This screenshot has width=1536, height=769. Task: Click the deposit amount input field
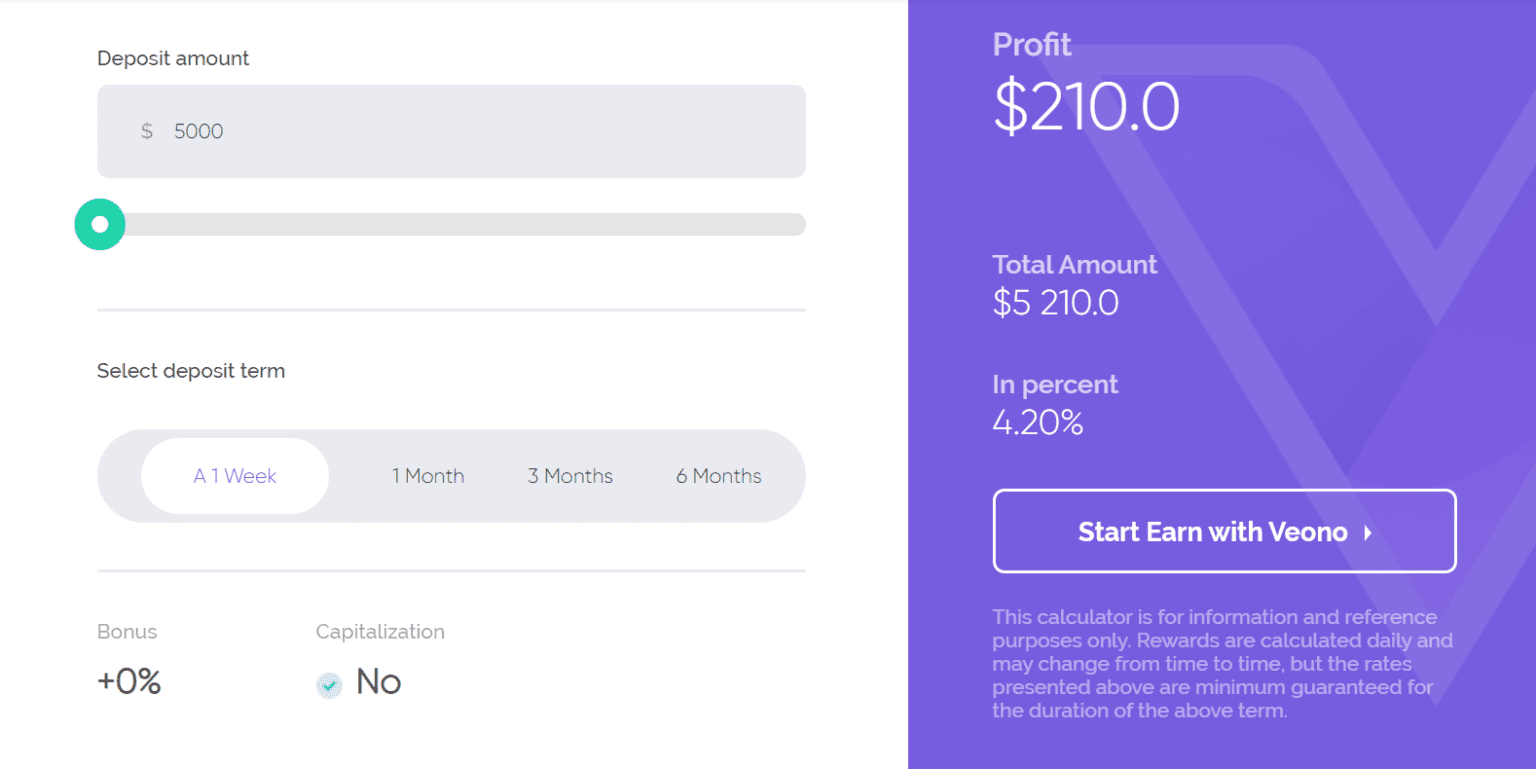point(450,130)
